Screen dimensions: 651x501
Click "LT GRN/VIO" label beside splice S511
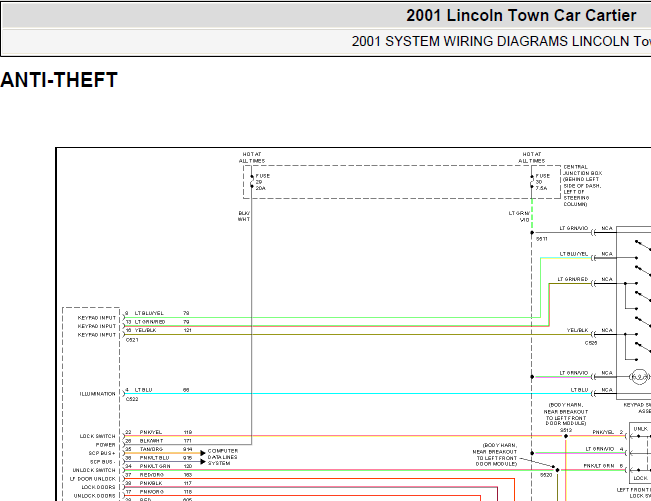[x=574, y=228]
